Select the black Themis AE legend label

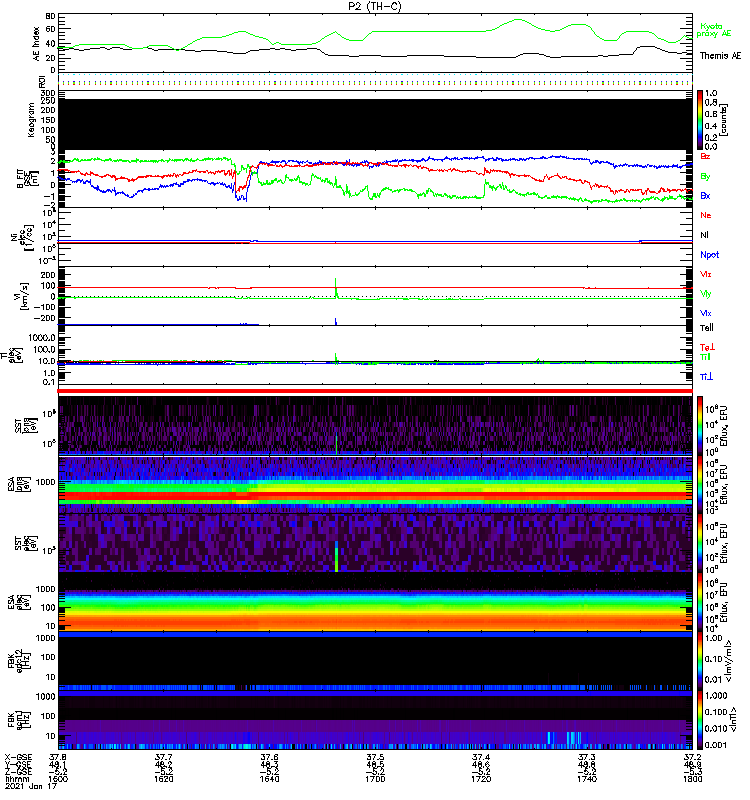click(x=721, y=56)
